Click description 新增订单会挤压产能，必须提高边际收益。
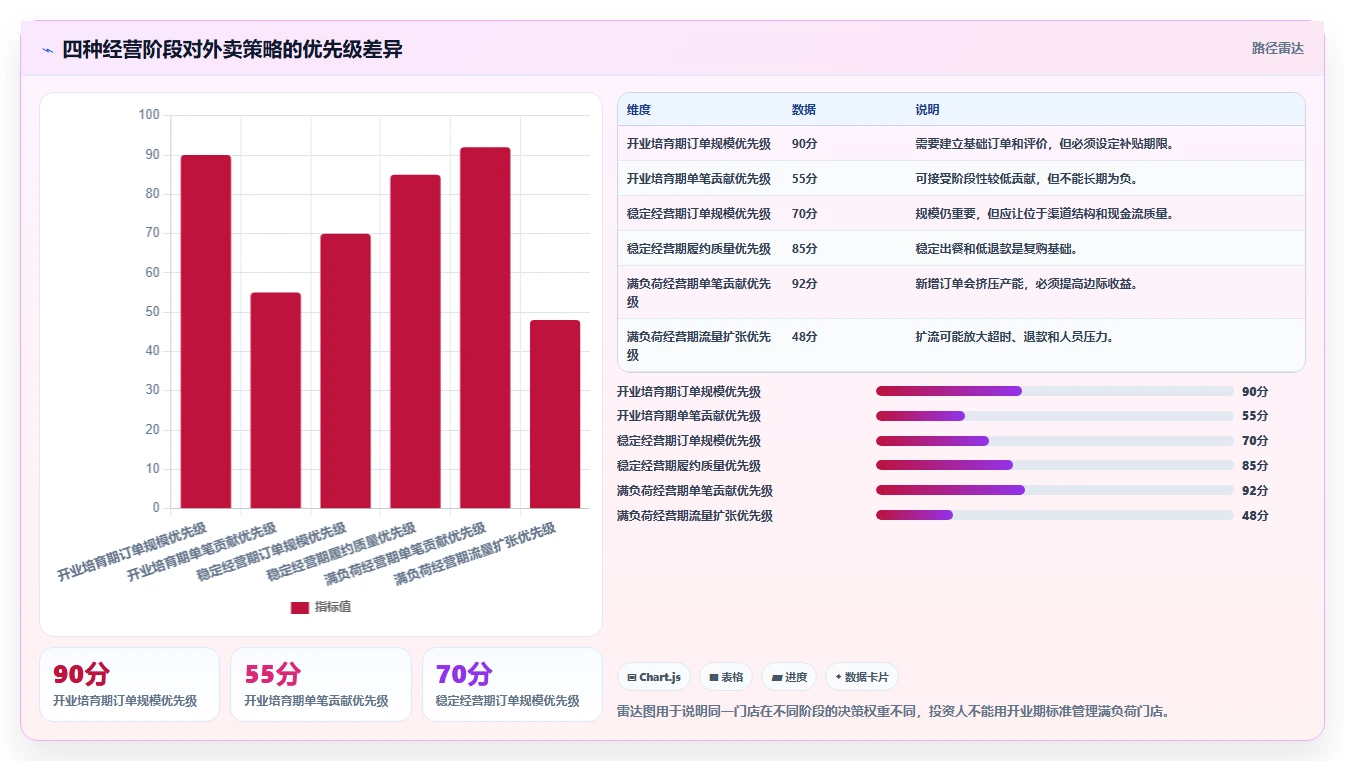Viewport: 1345px width, 761px height. coord(1027,284)
